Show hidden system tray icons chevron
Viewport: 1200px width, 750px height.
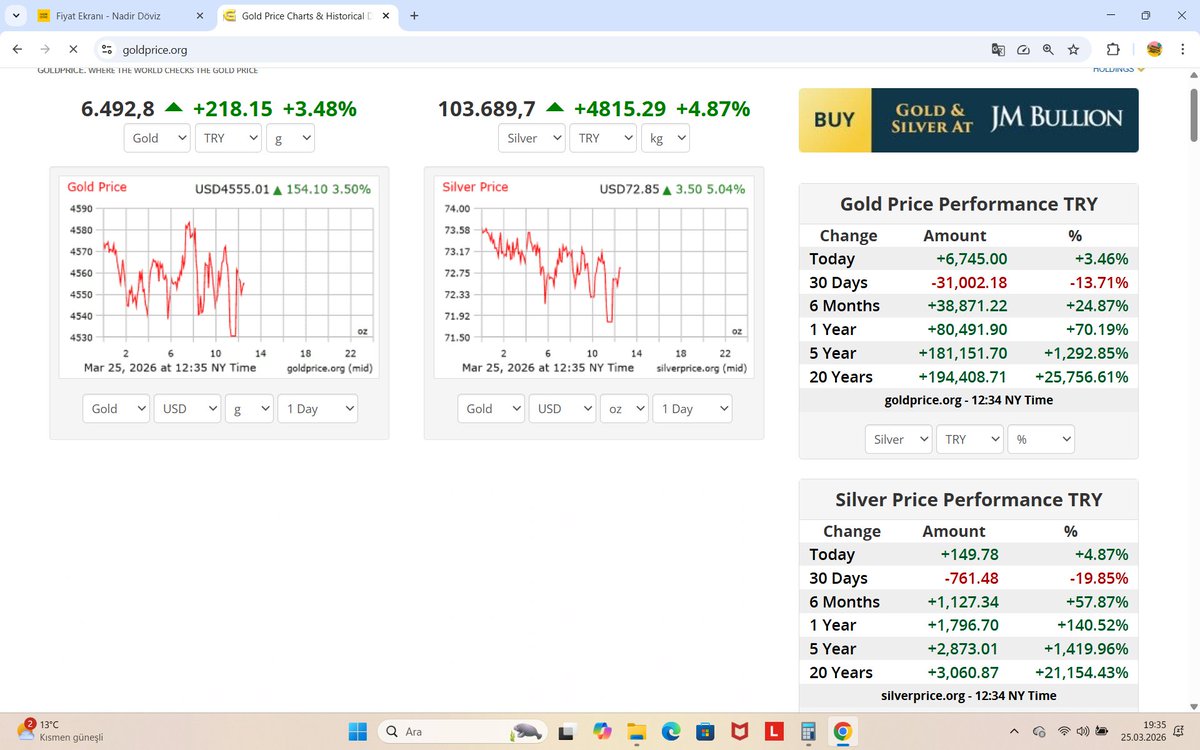tap(1015, 731)
